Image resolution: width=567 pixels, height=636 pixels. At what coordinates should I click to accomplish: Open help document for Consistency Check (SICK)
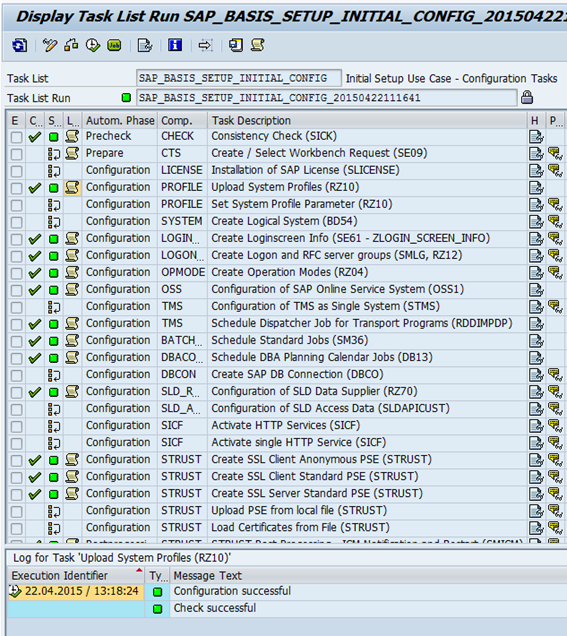click(536, 137)
